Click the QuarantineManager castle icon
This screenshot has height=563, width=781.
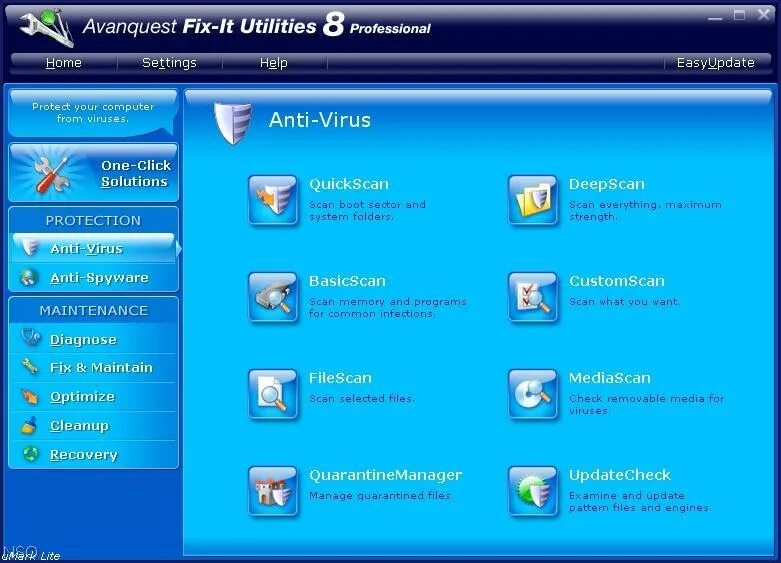point(273,491)
